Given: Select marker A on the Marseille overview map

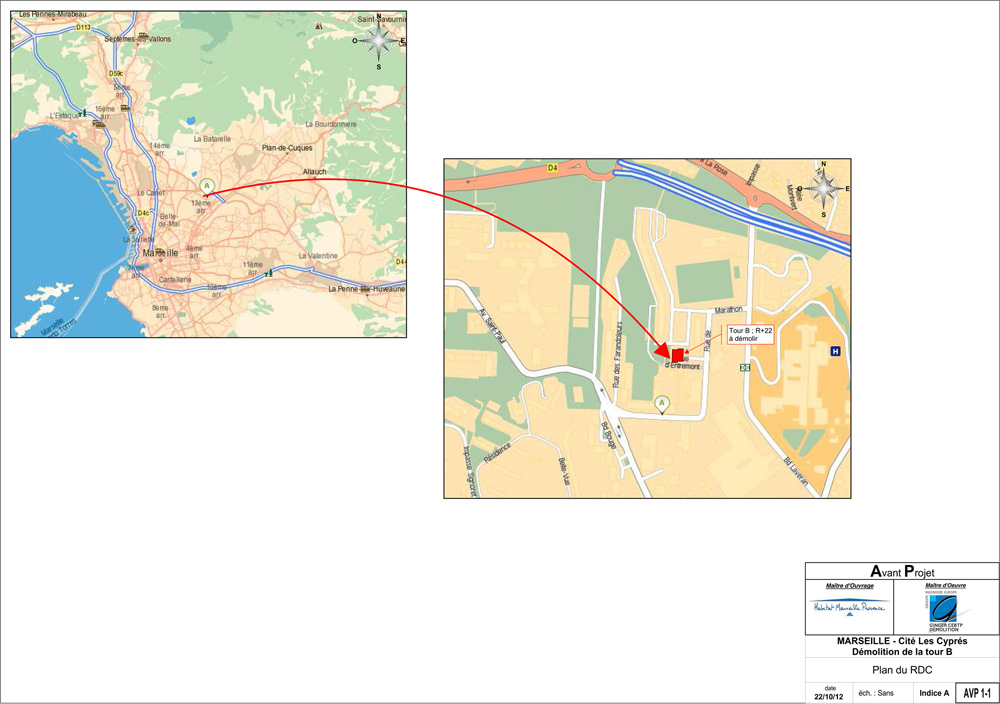Looking at the screenshot, I should pyautogui.click(x=207, y=185).
